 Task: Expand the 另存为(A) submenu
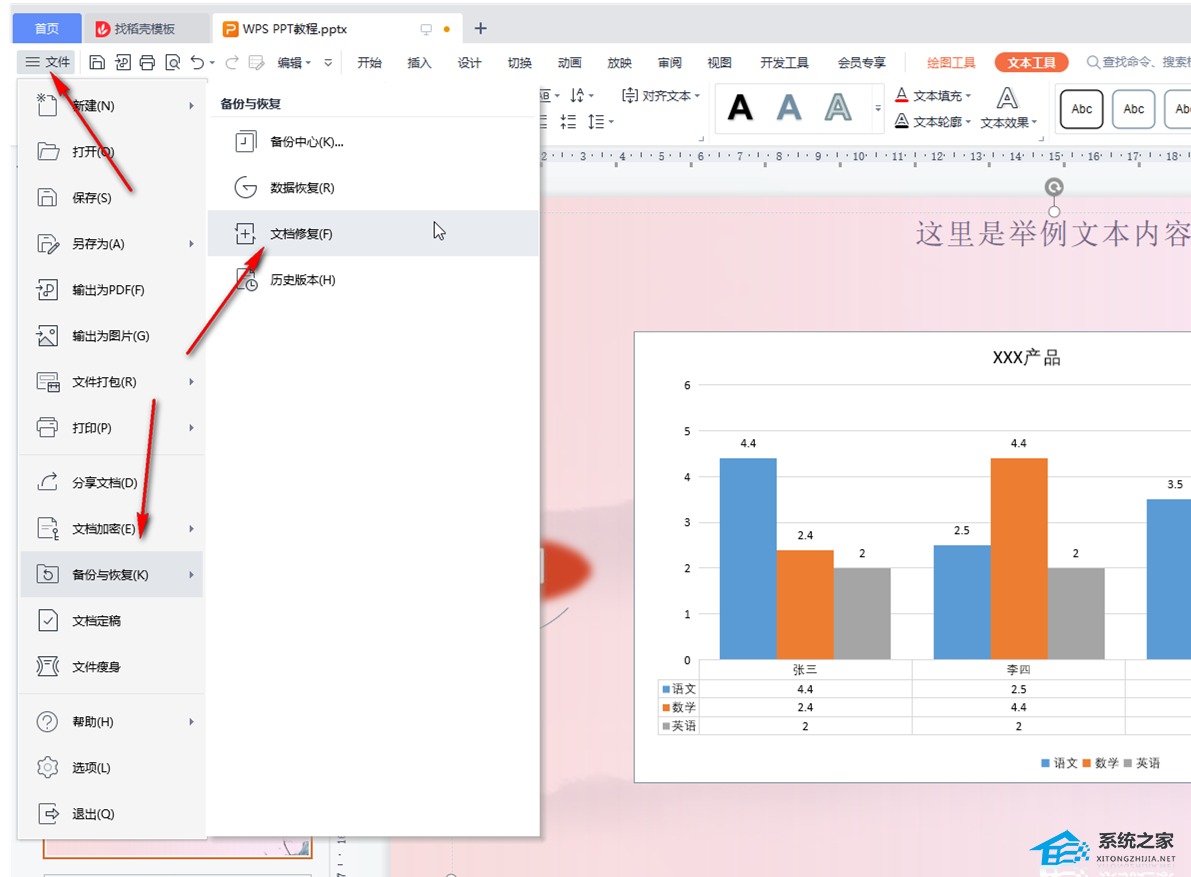click(191, 244)
